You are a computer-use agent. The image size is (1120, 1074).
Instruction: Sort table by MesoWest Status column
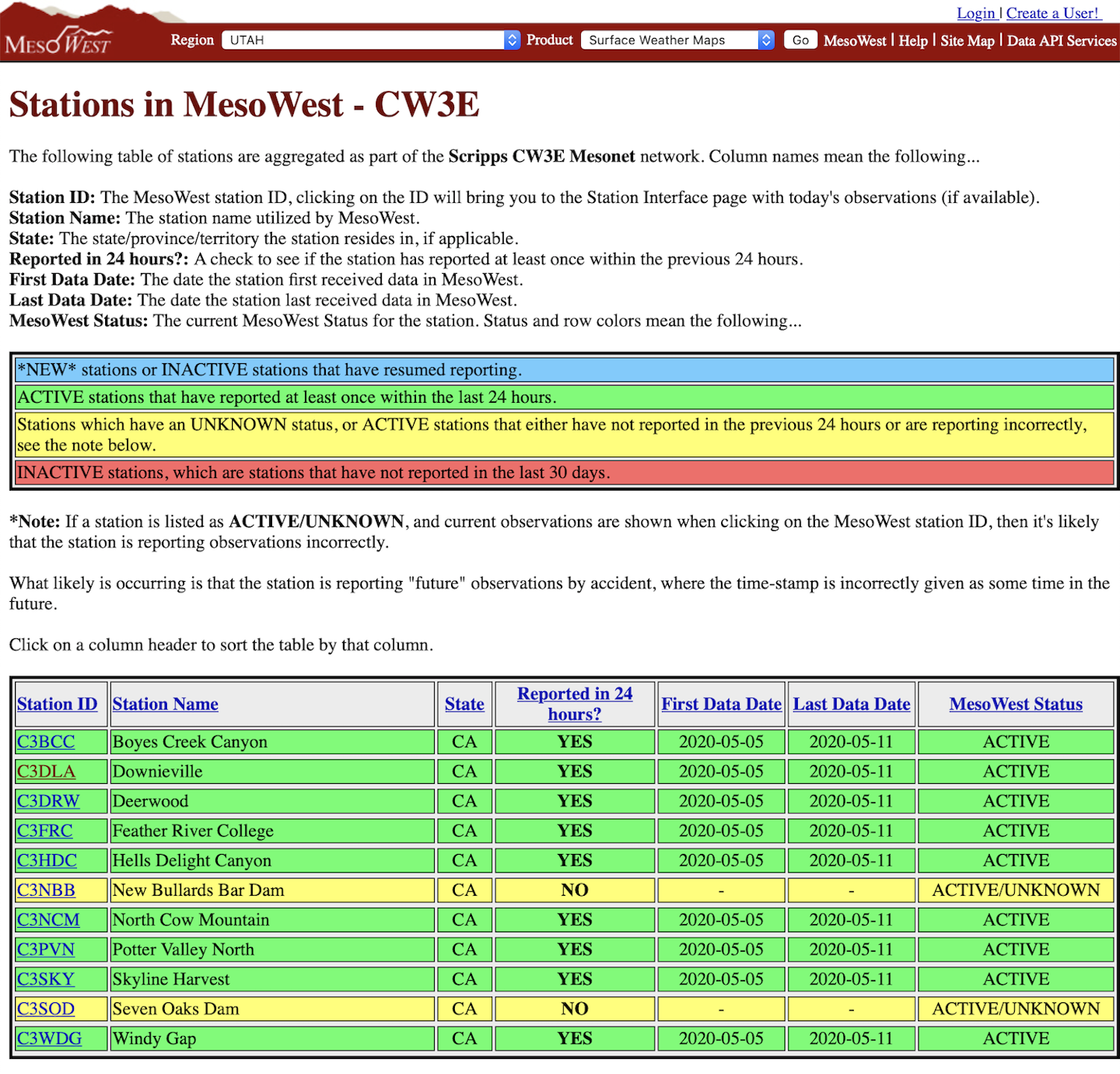1016,704
